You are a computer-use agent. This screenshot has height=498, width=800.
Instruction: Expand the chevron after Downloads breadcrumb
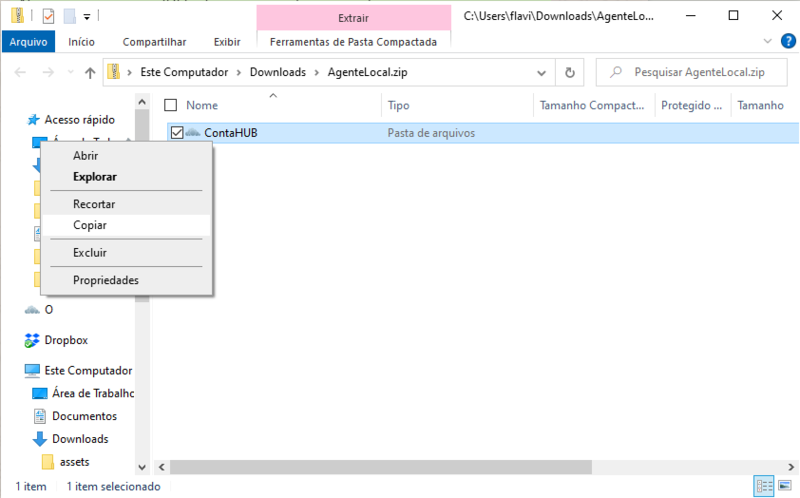pyautogui.click(x=316, y=72)
